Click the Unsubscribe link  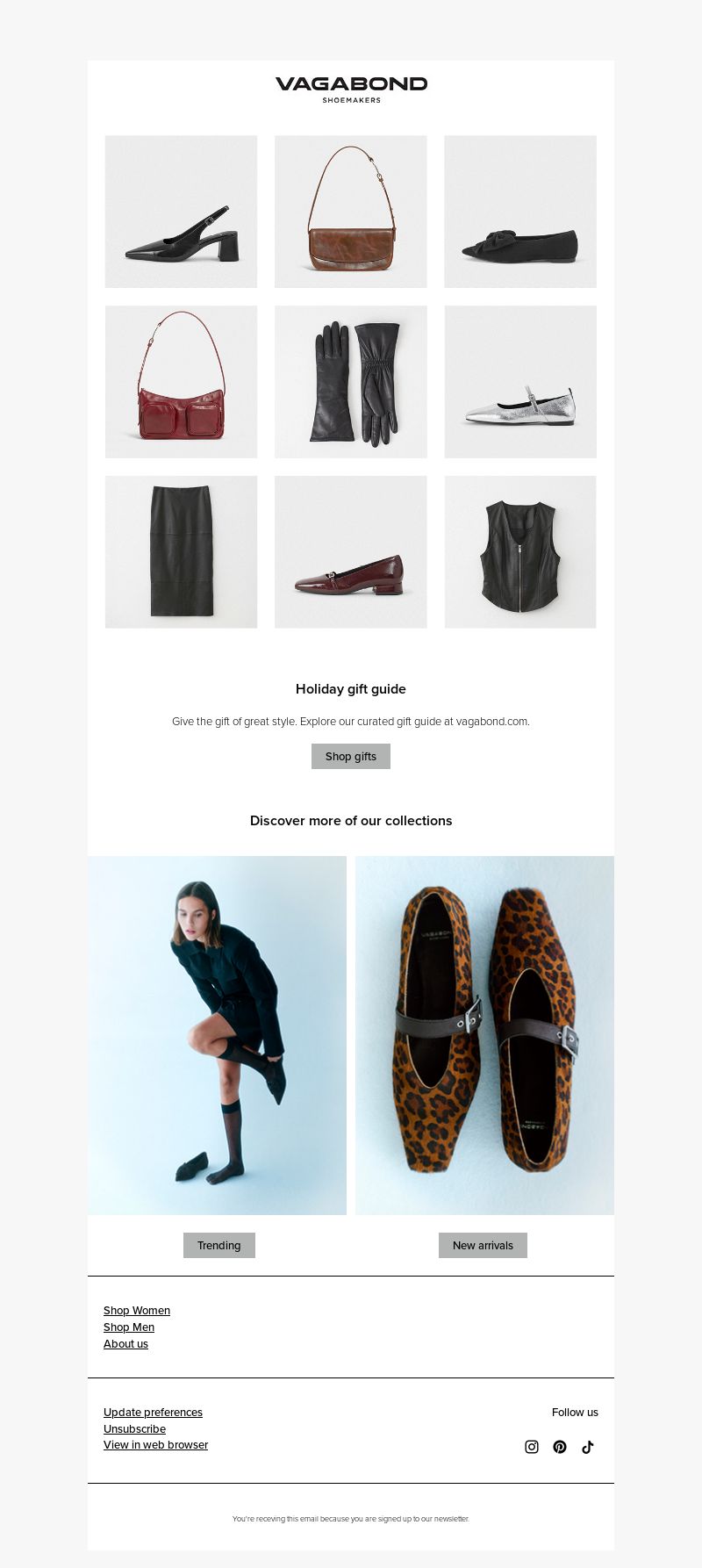[x=134, y=1429]
